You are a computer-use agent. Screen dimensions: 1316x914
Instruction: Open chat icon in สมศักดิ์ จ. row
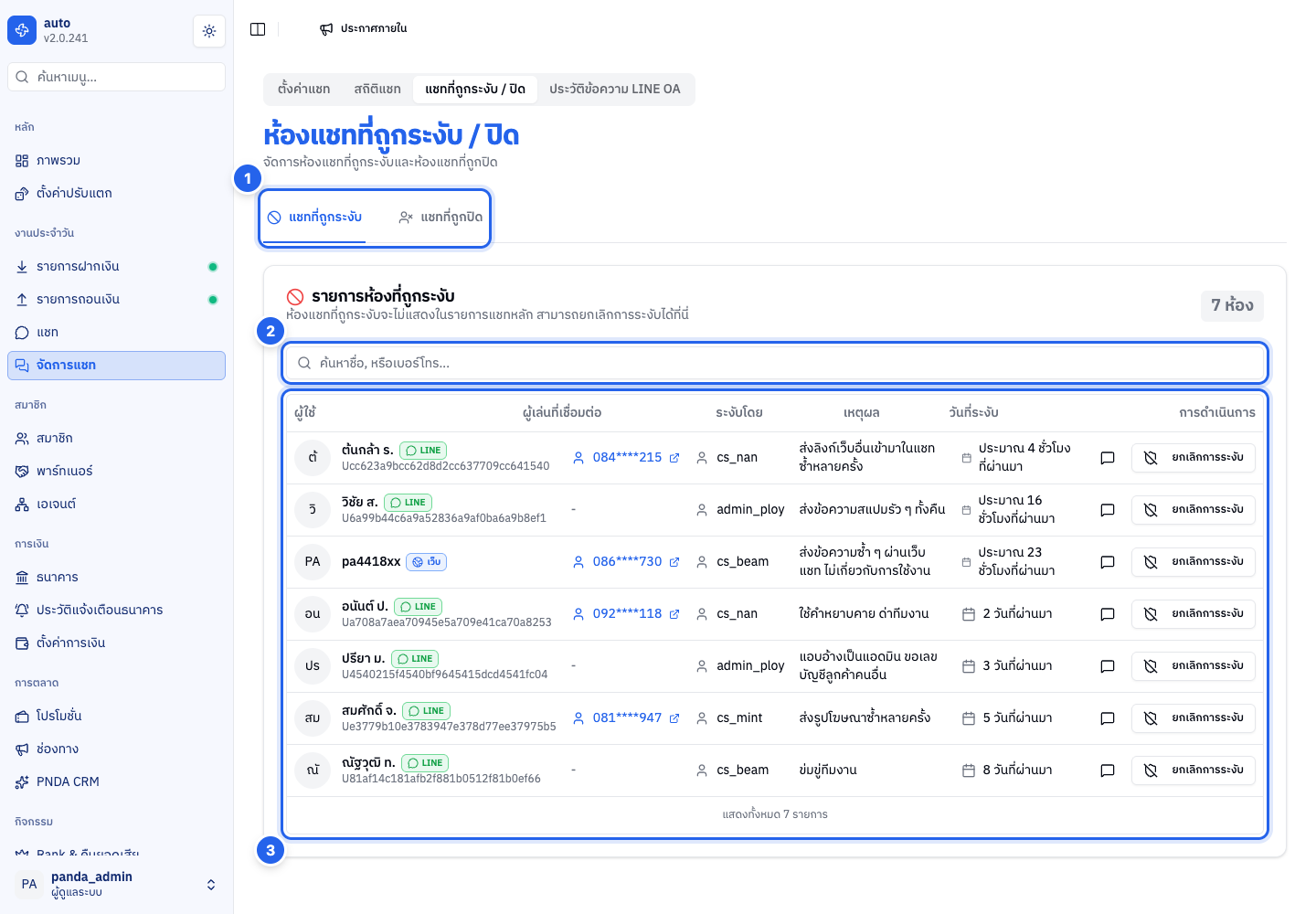pos(1108,718)
